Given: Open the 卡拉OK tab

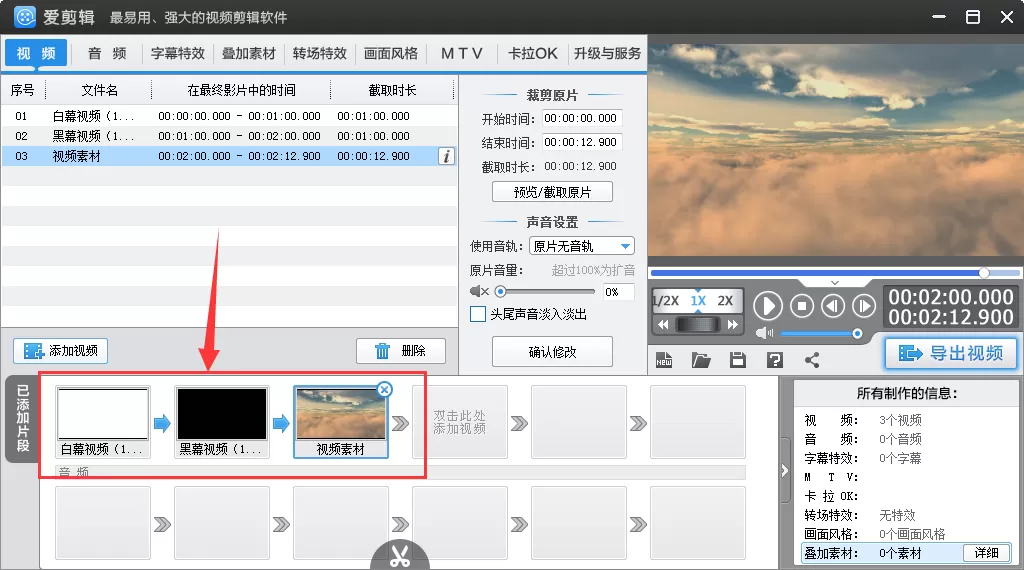Looking at the screenshot, I should [x=533, y=54].
